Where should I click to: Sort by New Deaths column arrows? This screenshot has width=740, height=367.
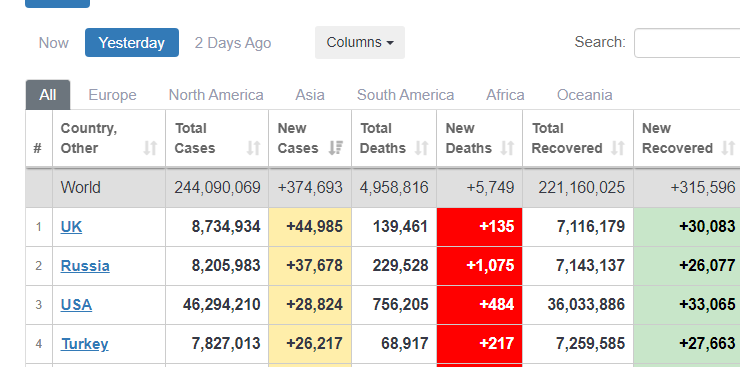pyautogui.click(x=507, y=148)
